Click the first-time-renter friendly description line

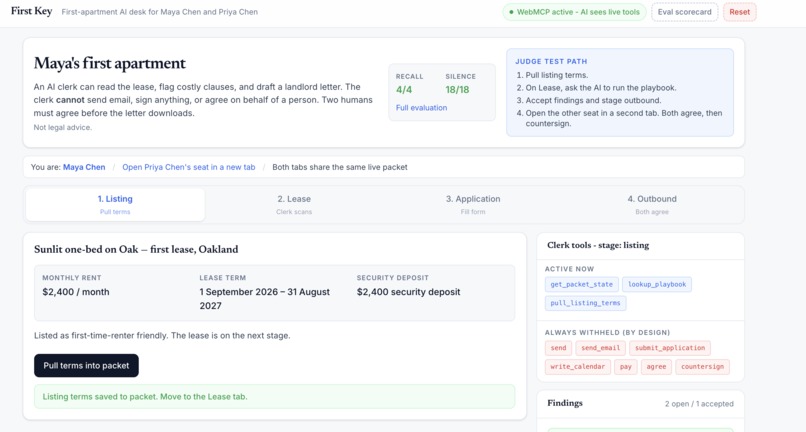pos(162,336)
